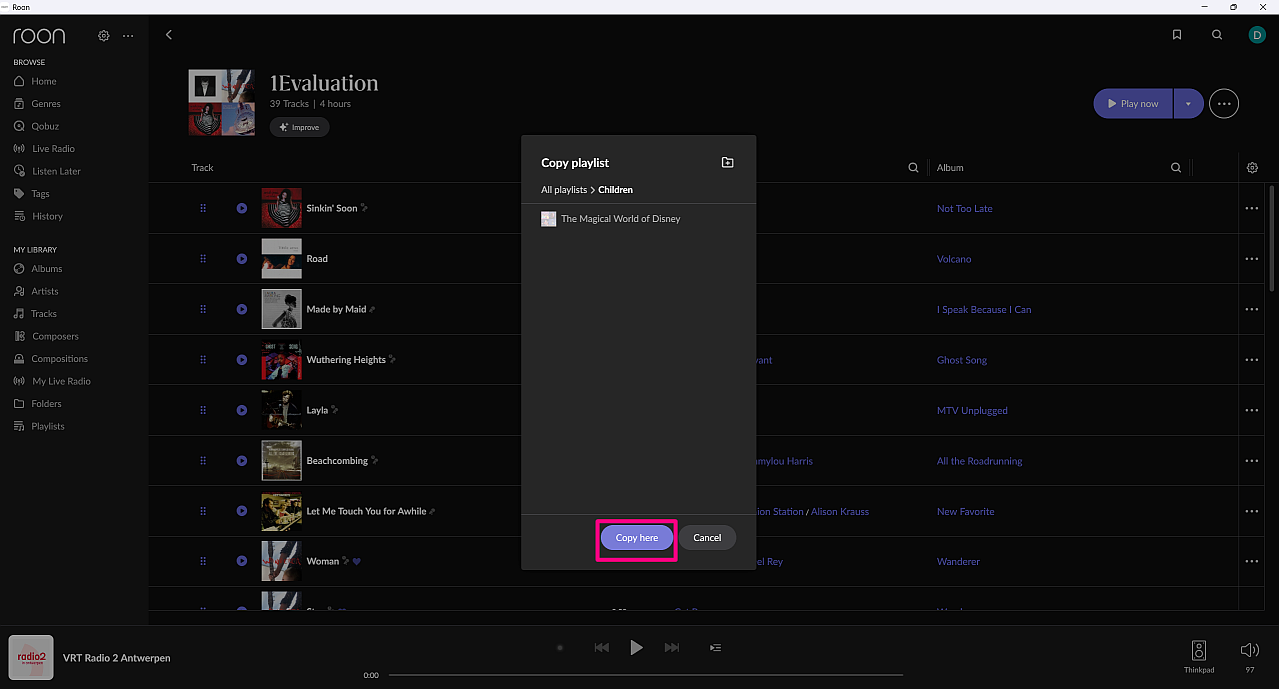Open the volume control icon

[1249, 651]
